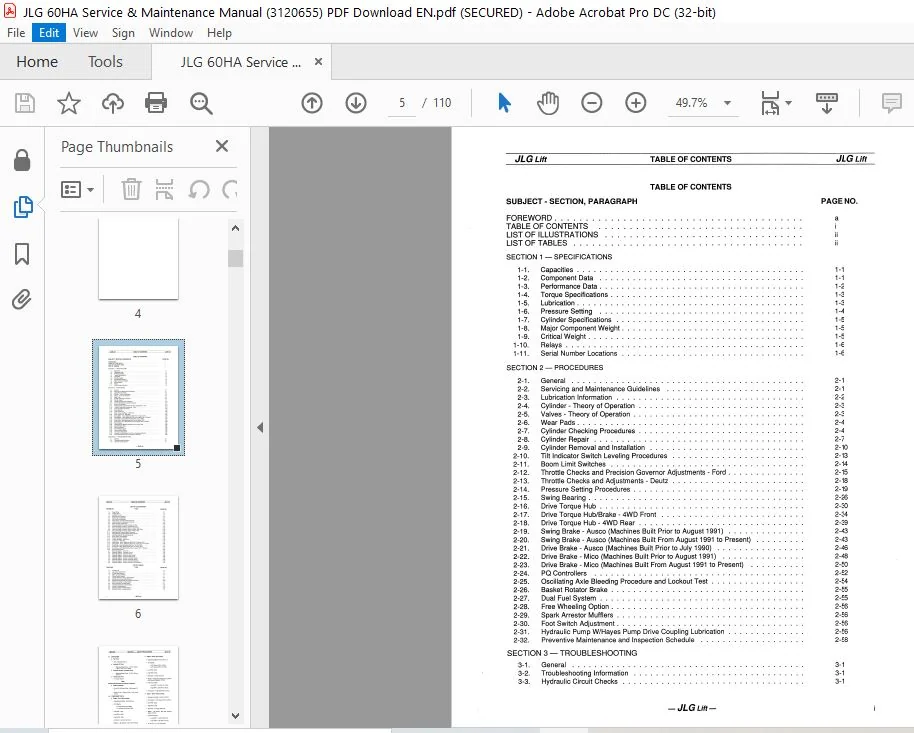The height and width of the screenshot is (733, 914).
Task: Print the document with the printer icon
Action: pyautogui.click(x=156, y=103)
